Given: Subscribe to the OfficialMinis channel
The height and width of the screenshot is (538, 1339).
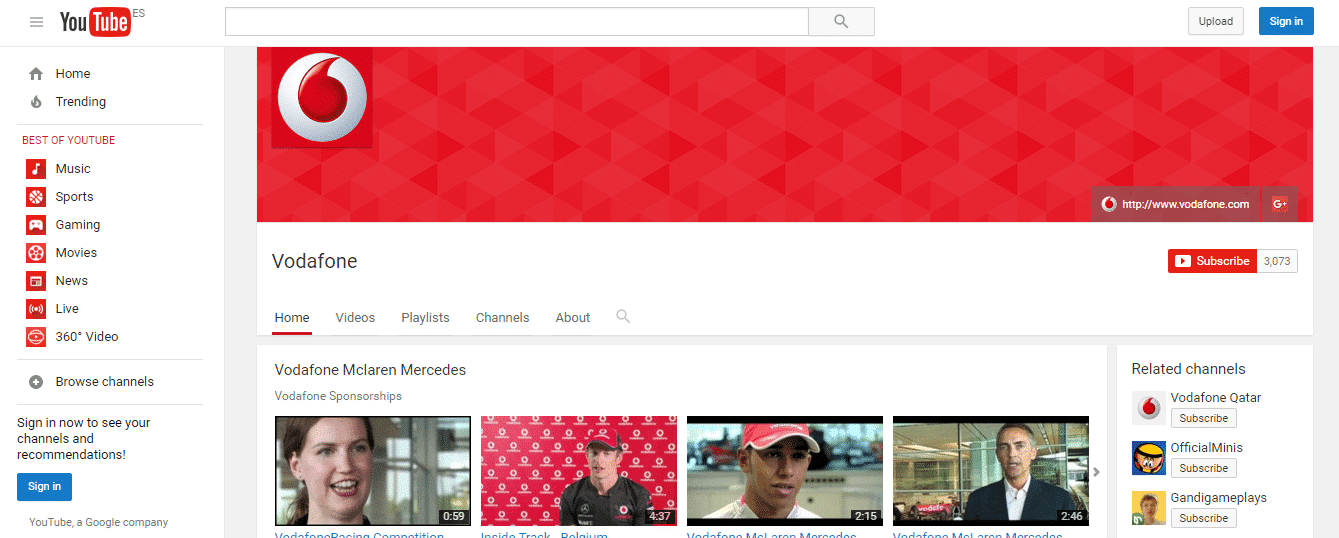Looking at the screenshot, I should (x=1203, y=468).
